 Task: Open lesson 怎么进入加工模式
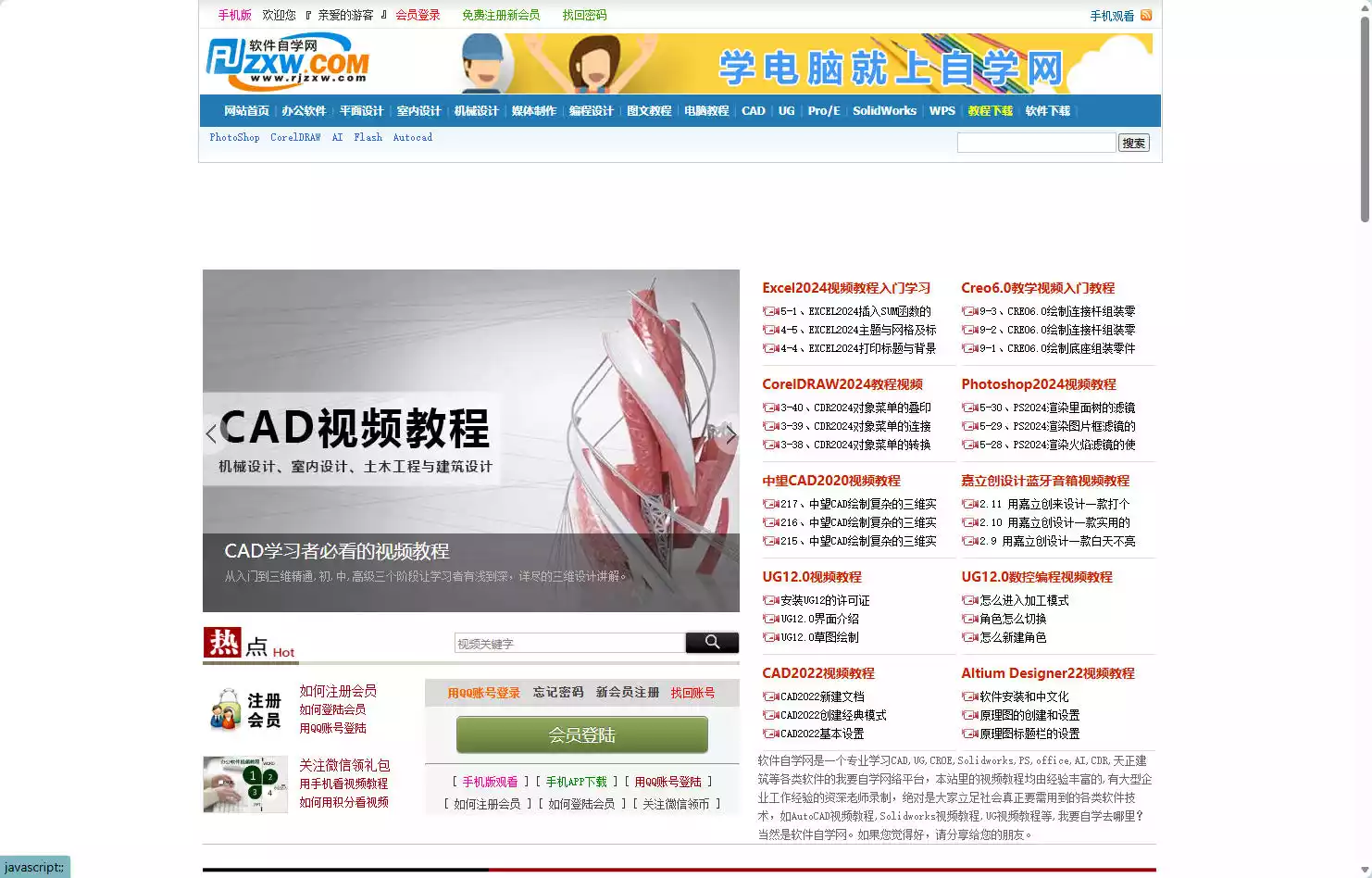(x=1024, y=600)
